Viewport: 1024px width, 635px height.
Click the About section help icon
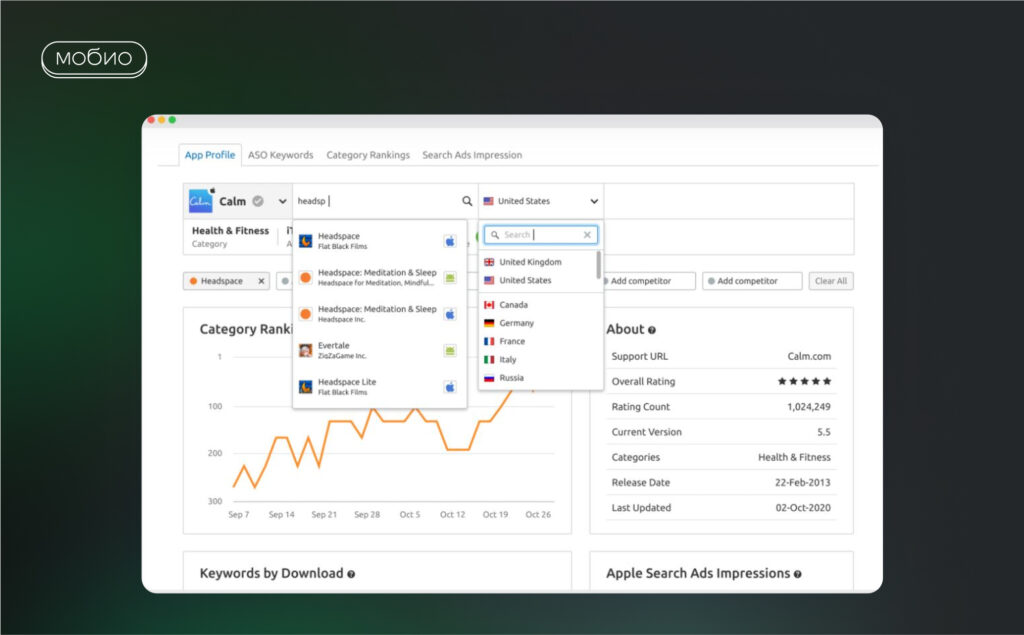pos(652,330)
